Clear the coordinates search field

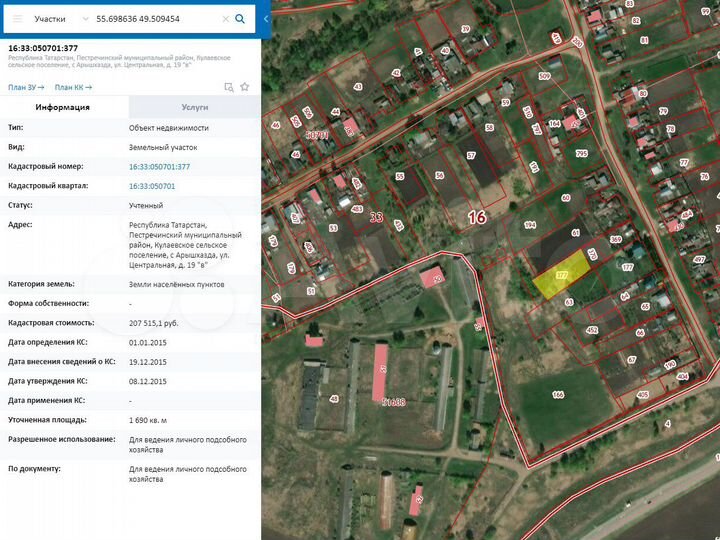(x=224, y=19)
